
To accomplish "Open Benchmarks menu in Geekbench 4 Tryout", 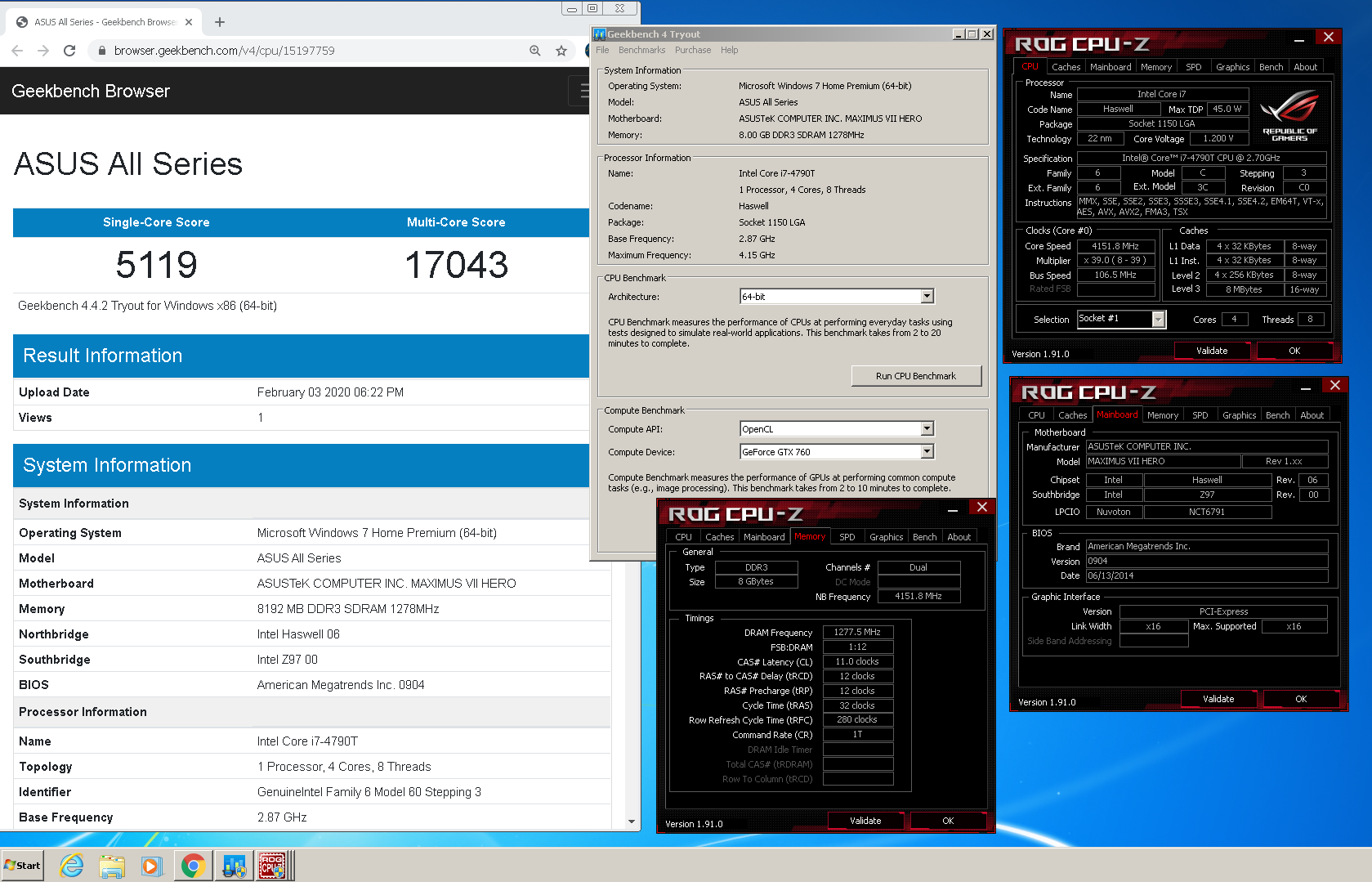I will pos(641,51).
